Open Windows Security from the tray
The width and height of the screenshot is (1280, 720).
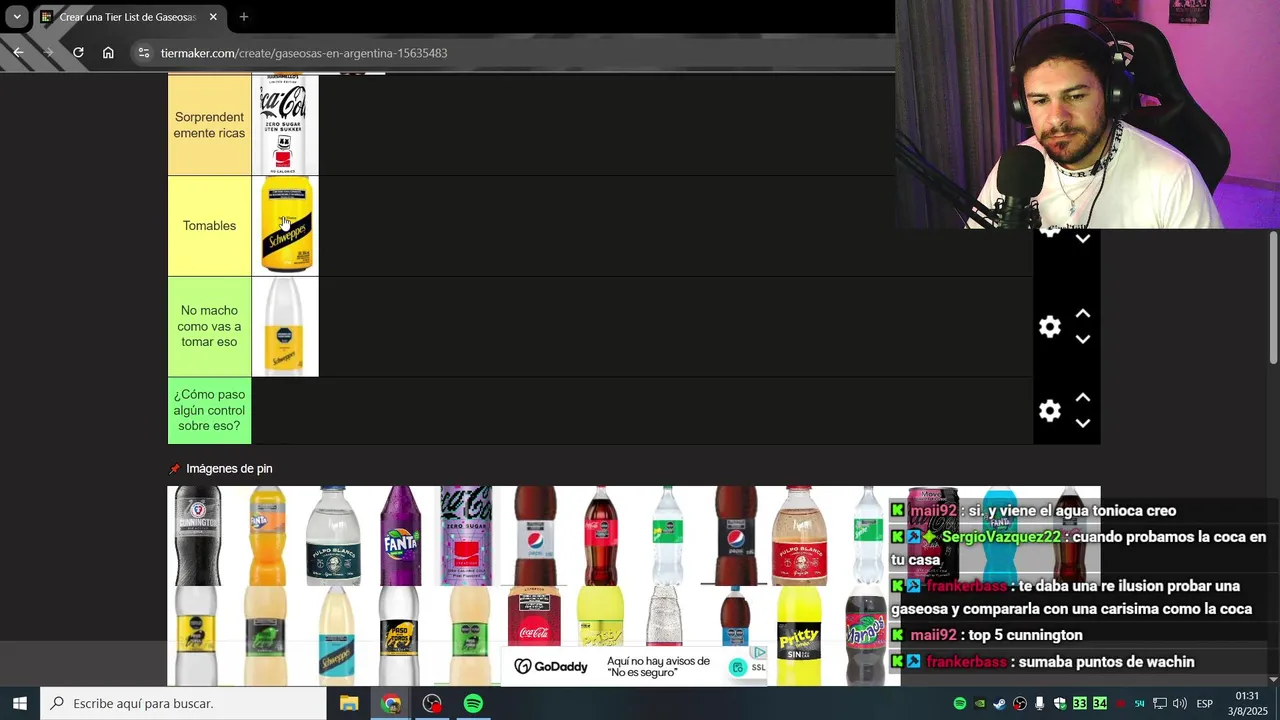tap(1060, 704)
